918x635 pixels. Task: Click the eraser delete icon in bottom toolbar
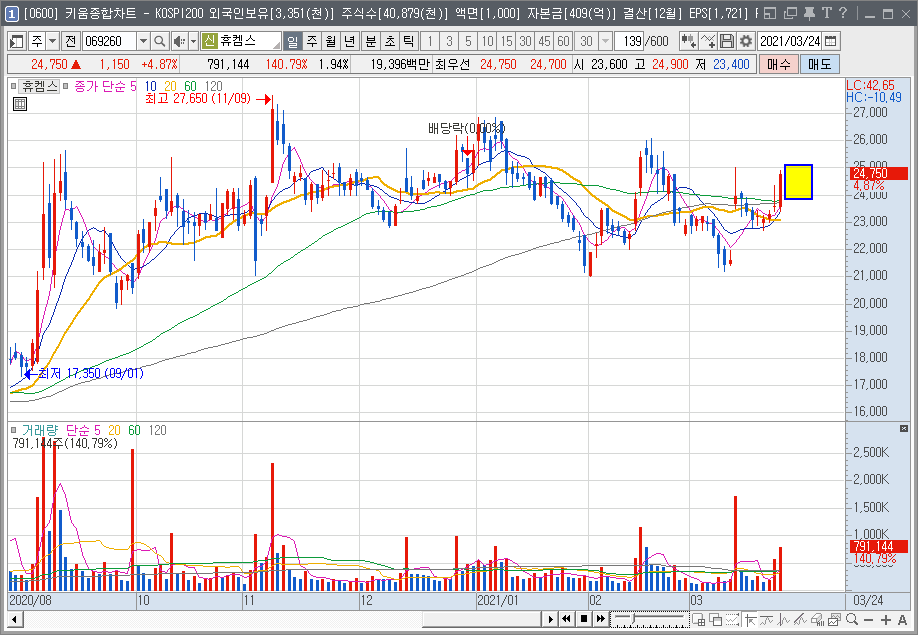pyautogui.click(x=817, y=619)
